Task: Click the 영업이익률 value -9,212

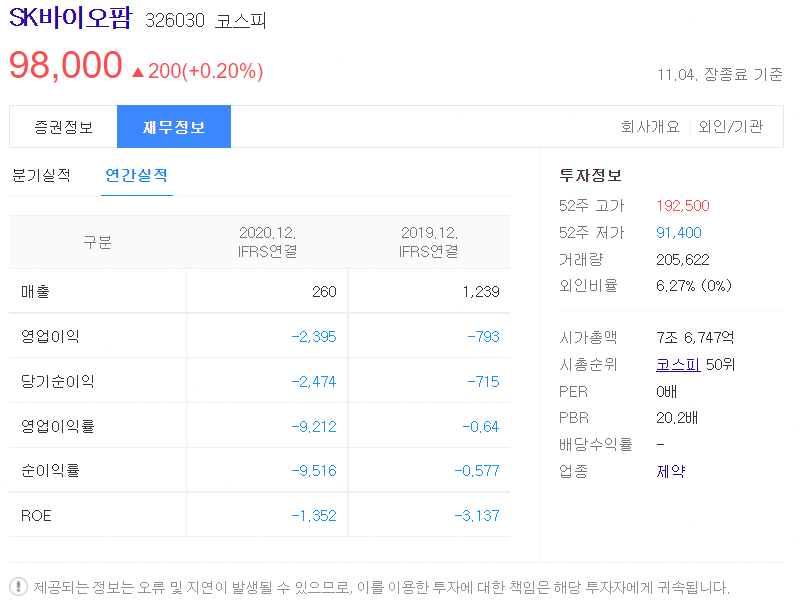Action: [314, 427]
